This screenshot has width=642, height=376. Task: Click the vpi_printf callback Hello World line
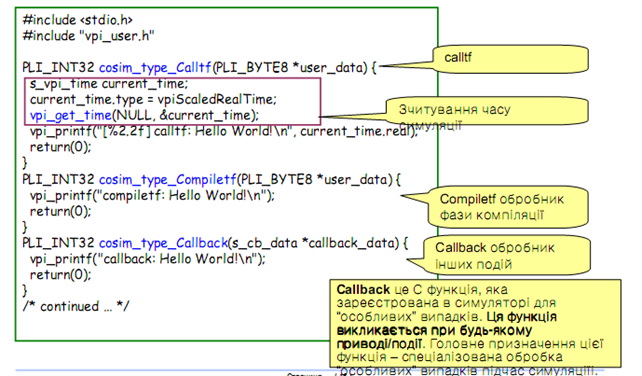147,259
